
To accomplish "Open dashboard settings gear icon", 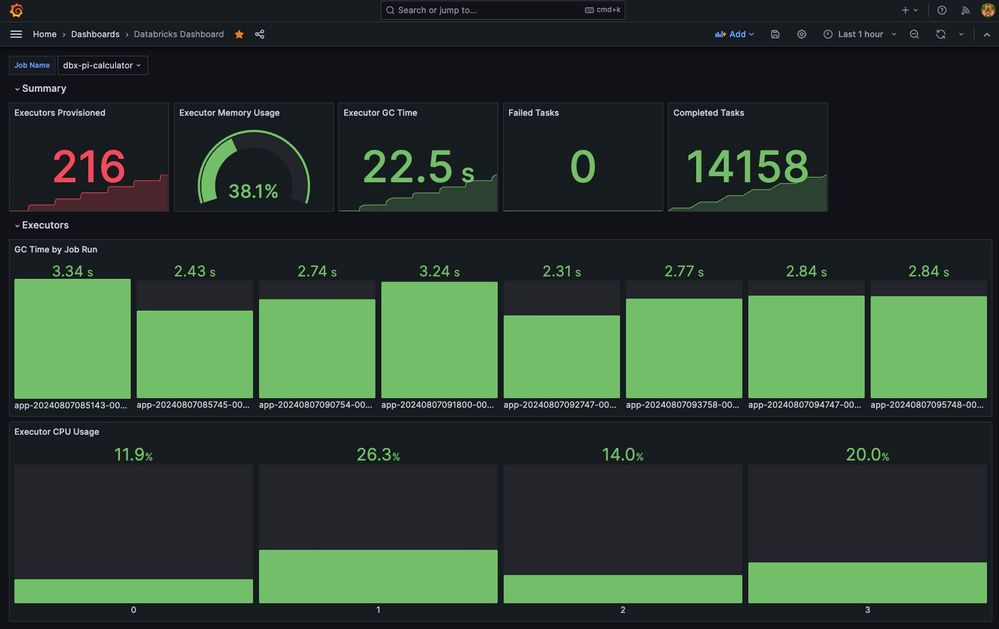I will (x=801, y=34).
